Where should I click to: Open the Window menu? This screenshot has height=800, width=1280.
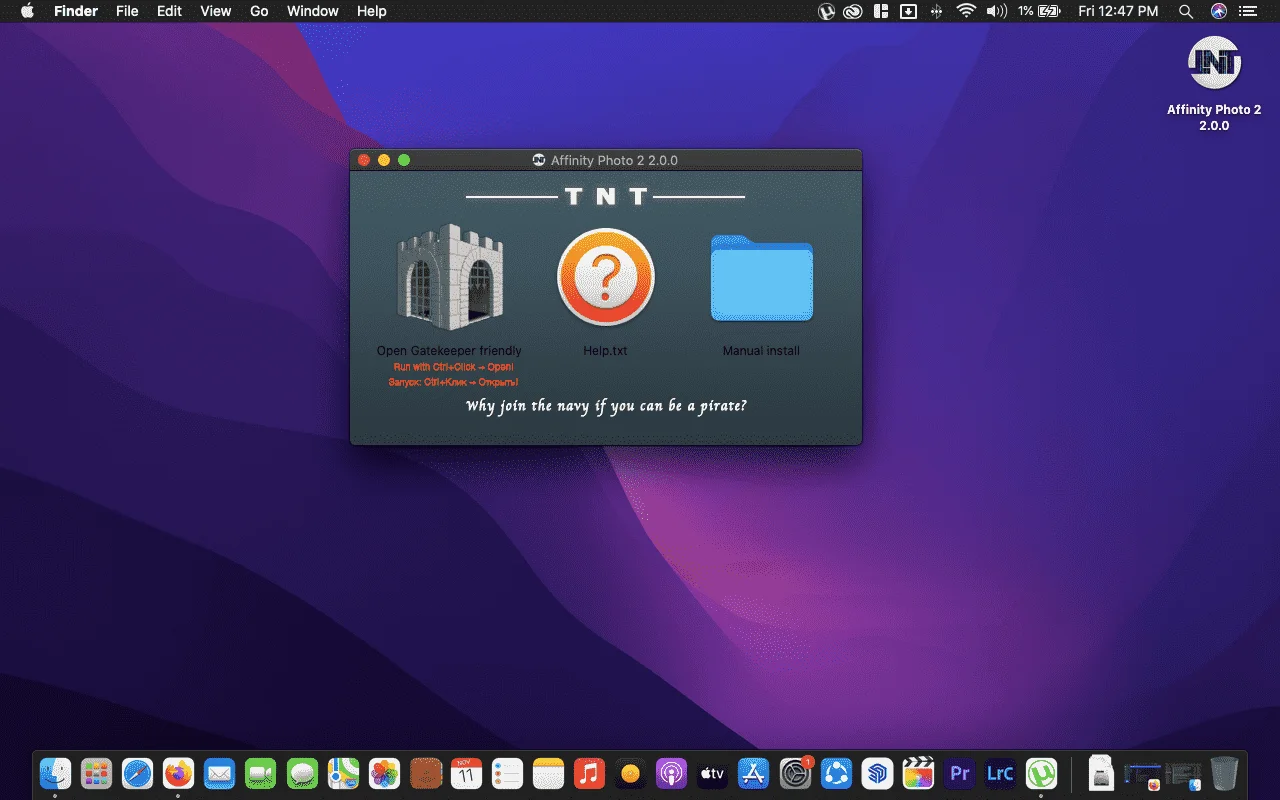point(312,11)
